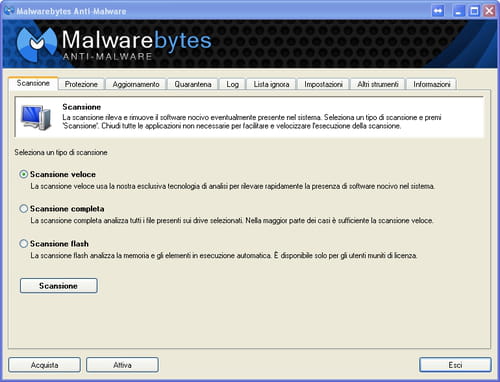Open the Quarantena tab
Screen dimensions: 500x382
tap(193, 84)
